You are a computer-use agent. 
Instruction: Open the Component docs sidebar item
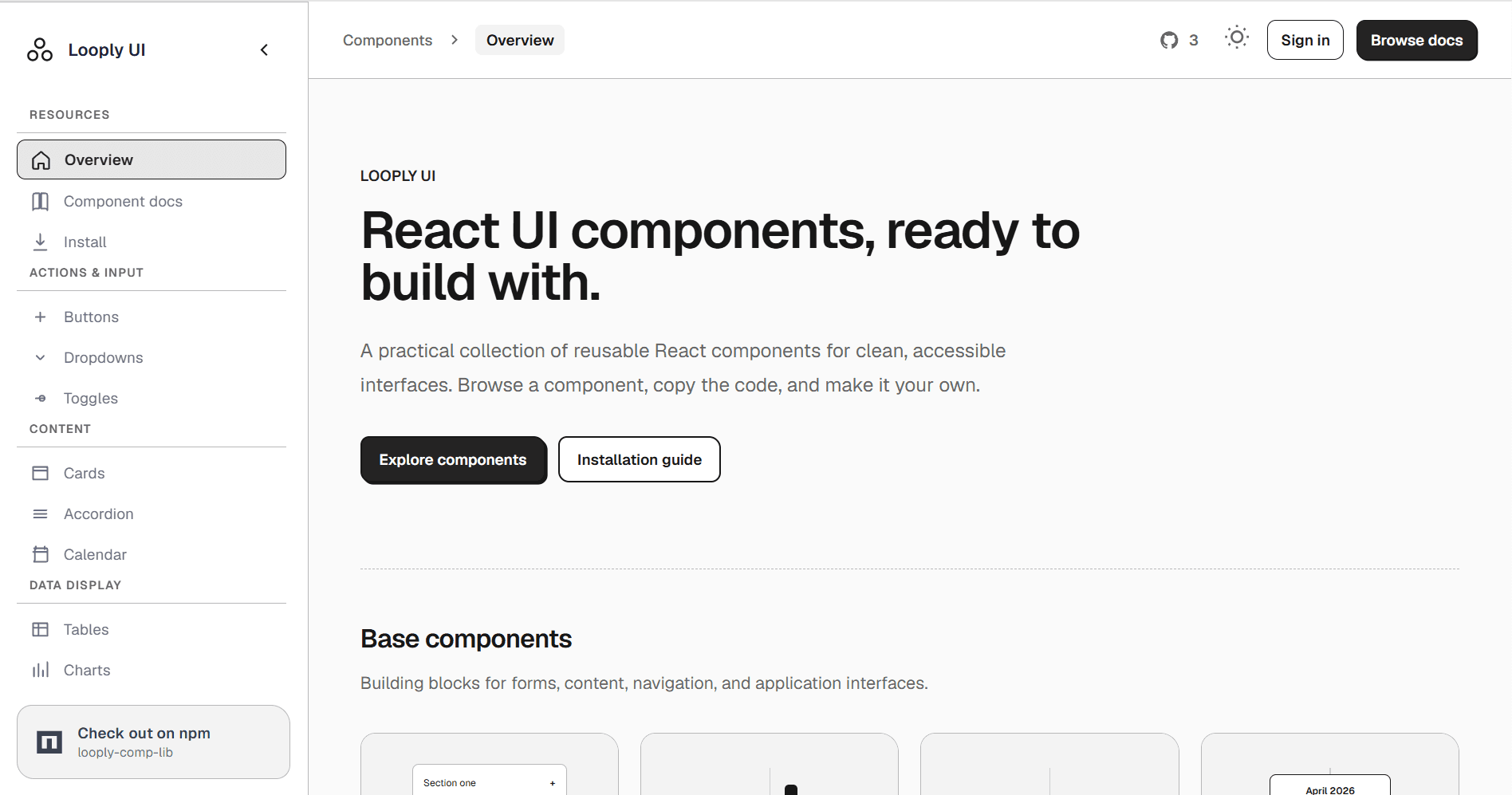pyautogui.click(x=152, y=202)
